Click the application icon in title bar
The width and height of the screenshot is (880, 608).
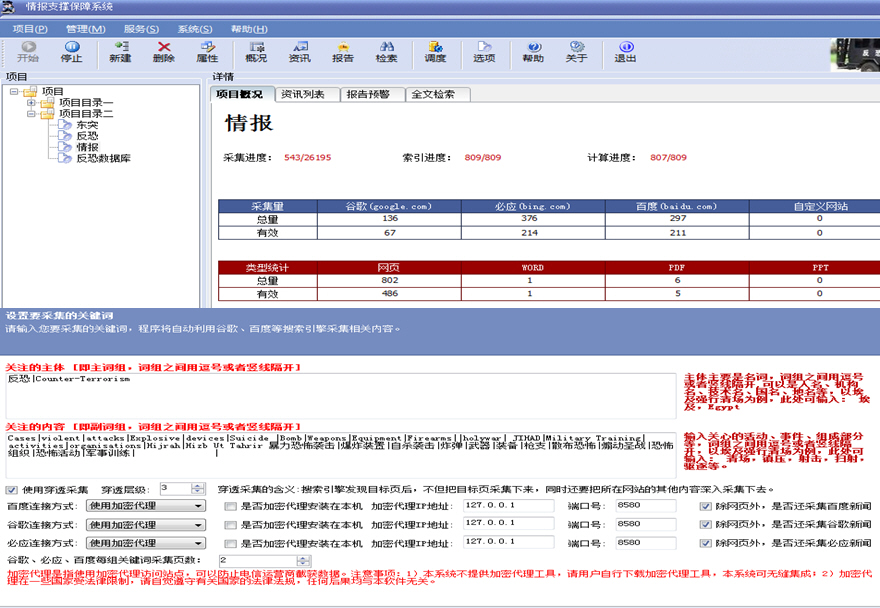coord(9,7)
